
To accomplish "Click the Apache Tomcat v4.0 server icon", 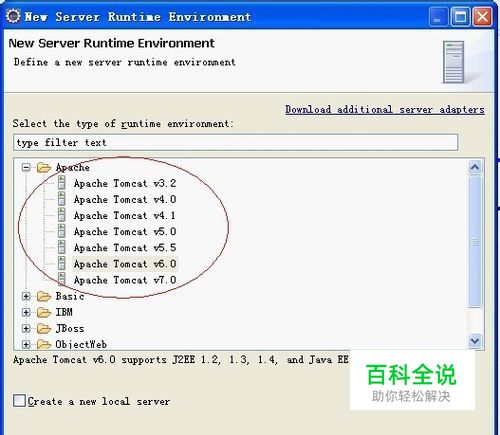I will [62, 199].
